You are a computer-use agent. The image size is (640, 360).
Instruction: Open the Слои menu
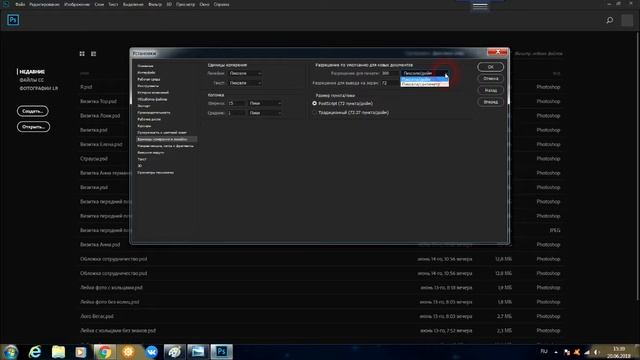[x=99, y=4]
